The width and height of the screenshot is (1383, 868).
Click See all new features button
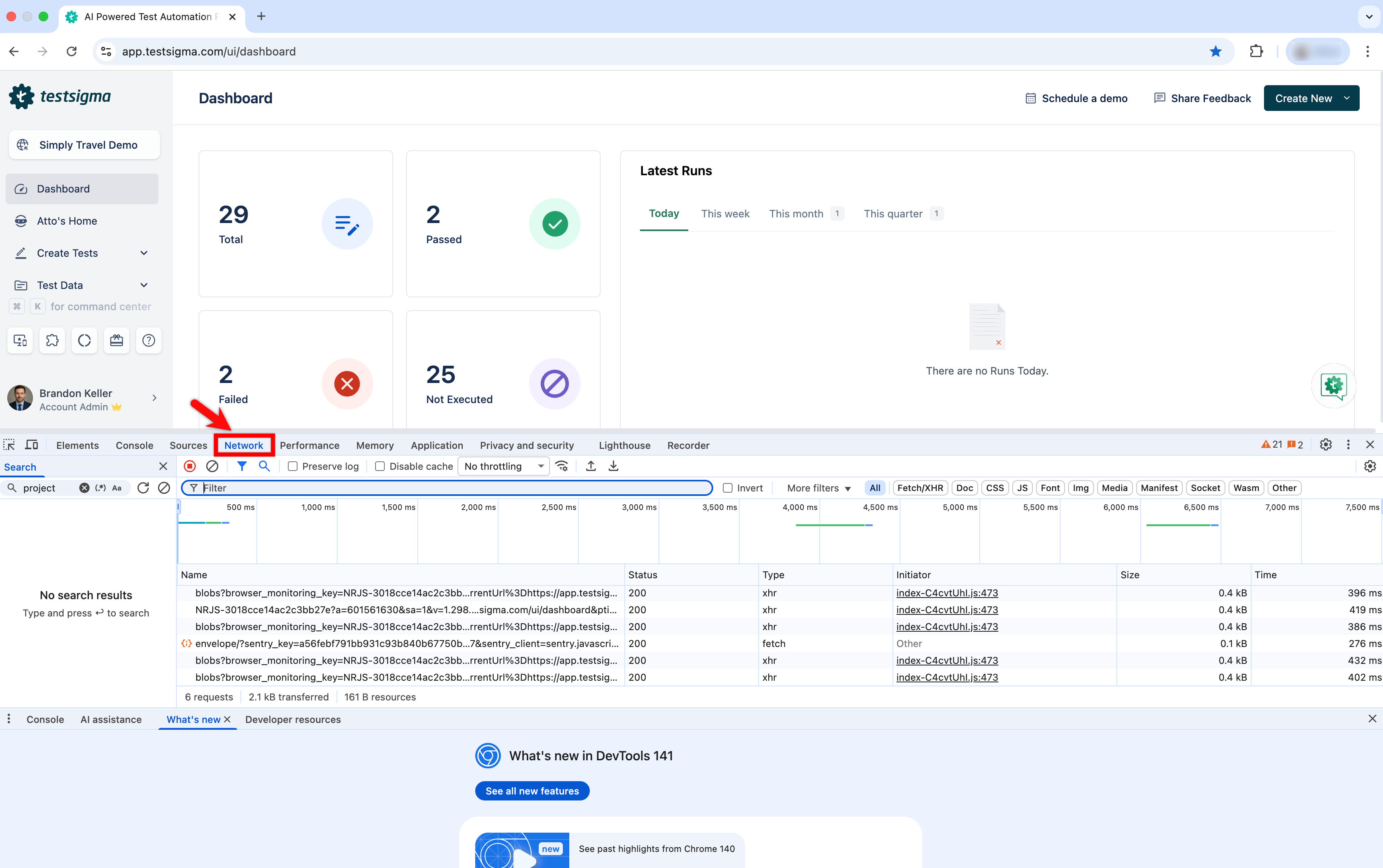click(x=532, y=790)
